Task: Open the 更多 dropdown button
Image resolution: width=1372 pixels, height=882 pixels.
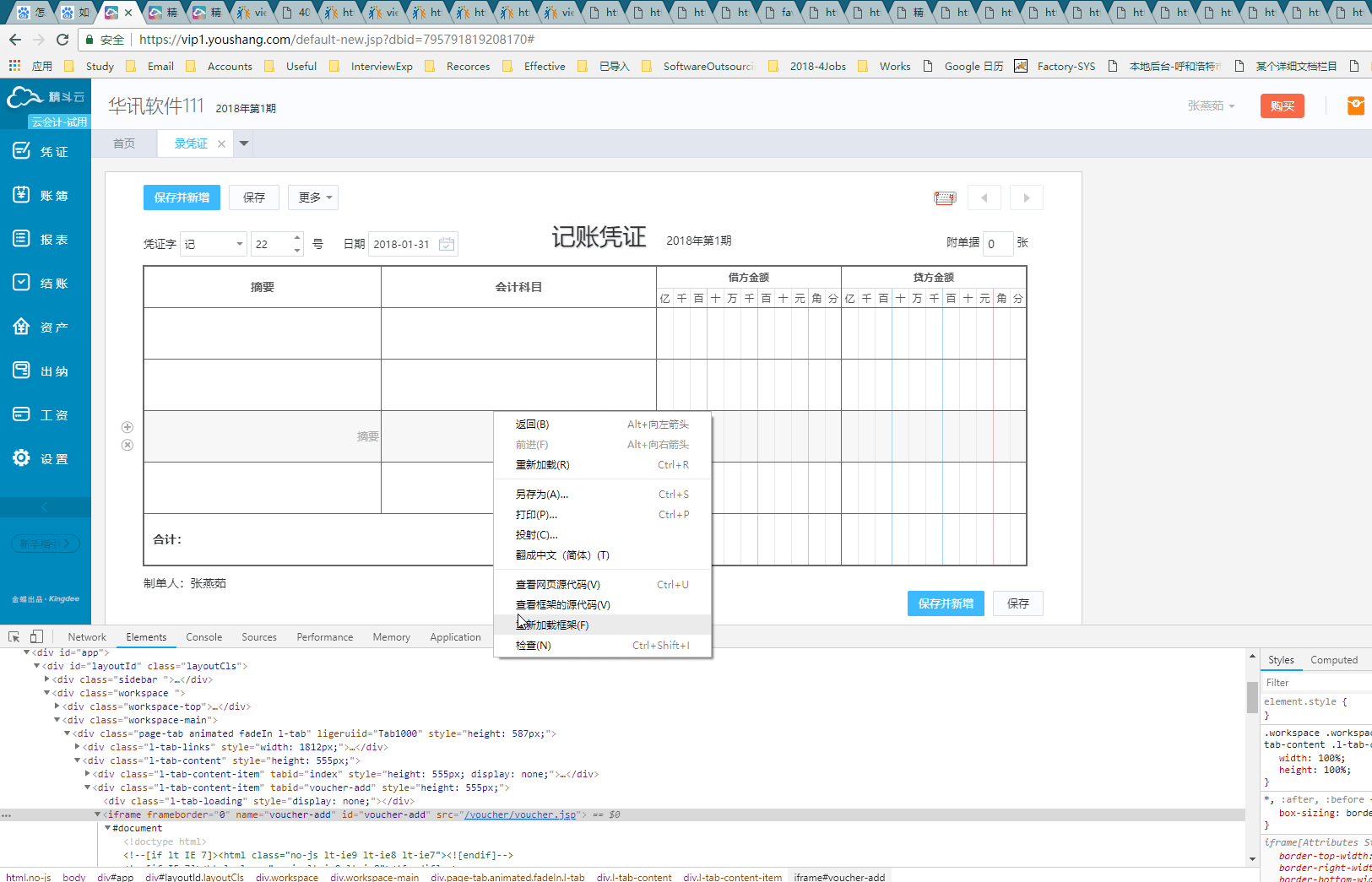Action: pos(313,198)
